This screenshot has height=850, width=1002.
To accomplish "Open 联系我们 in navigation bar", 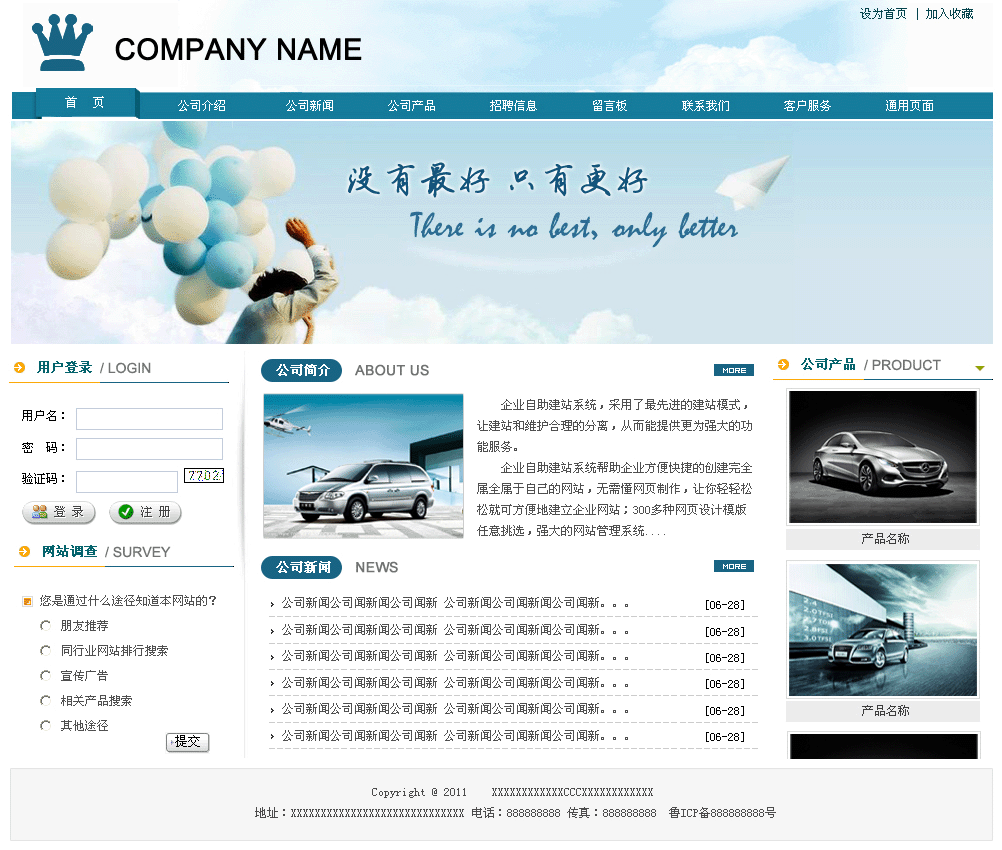I will tap(705, 106).
